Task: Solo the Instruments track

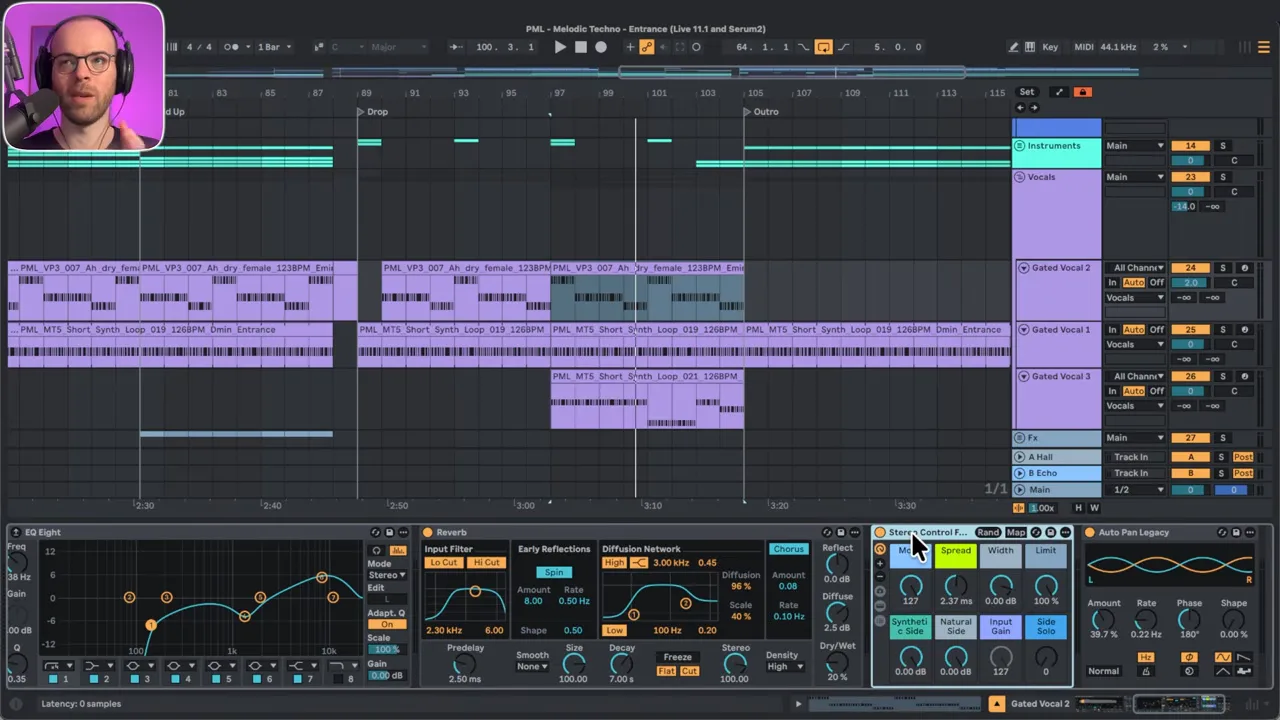Action: click(1222, 146)
